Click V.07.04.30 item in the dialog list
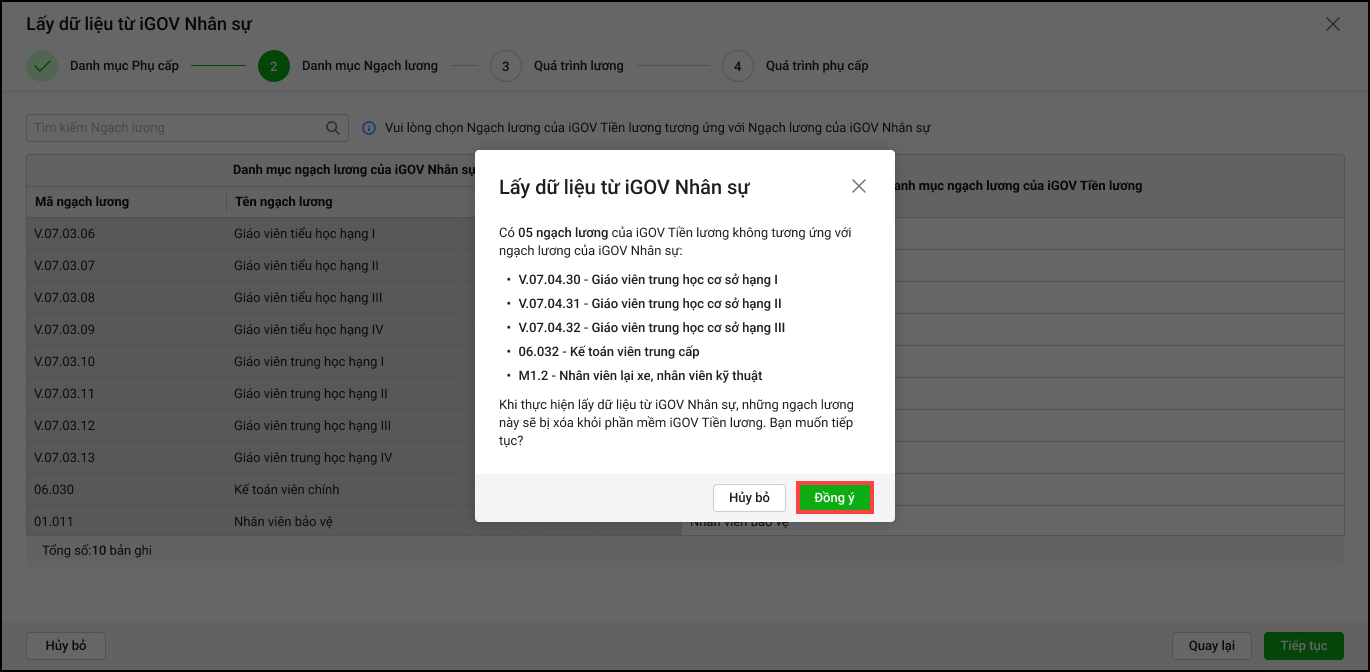 pyautogui.click(x=648, y=280)
